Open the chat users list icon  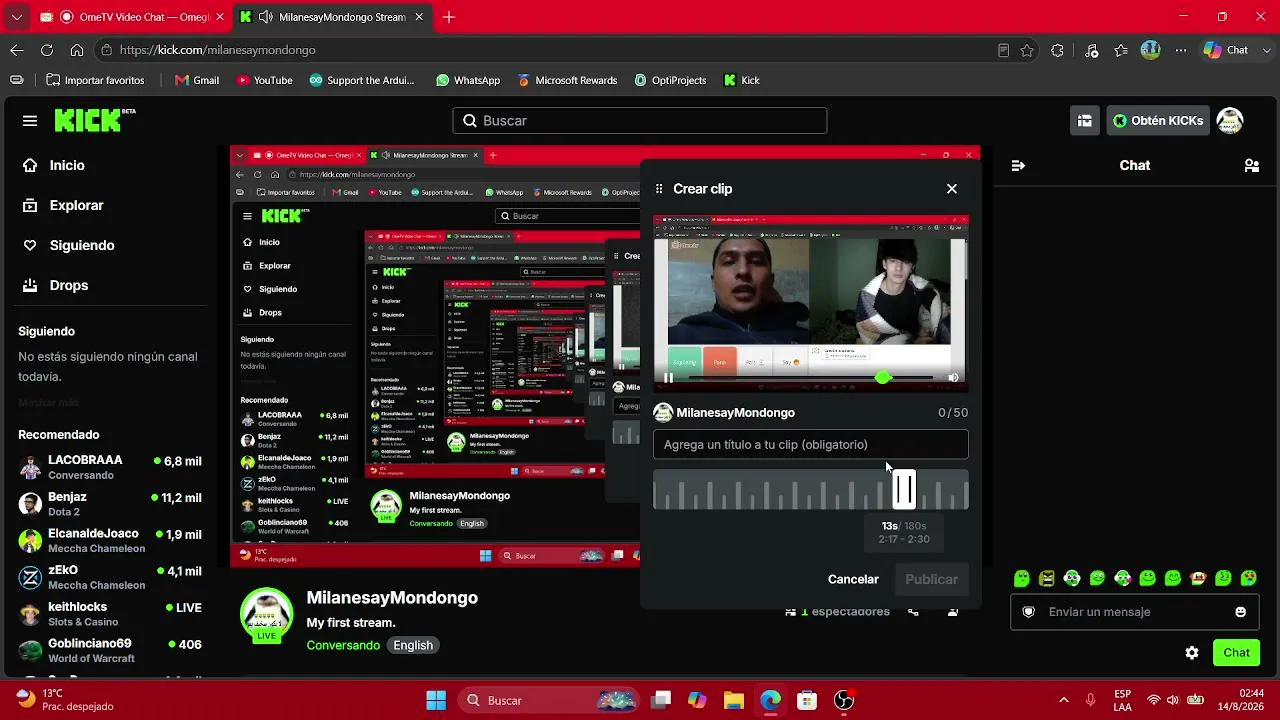coord(1251,166)
